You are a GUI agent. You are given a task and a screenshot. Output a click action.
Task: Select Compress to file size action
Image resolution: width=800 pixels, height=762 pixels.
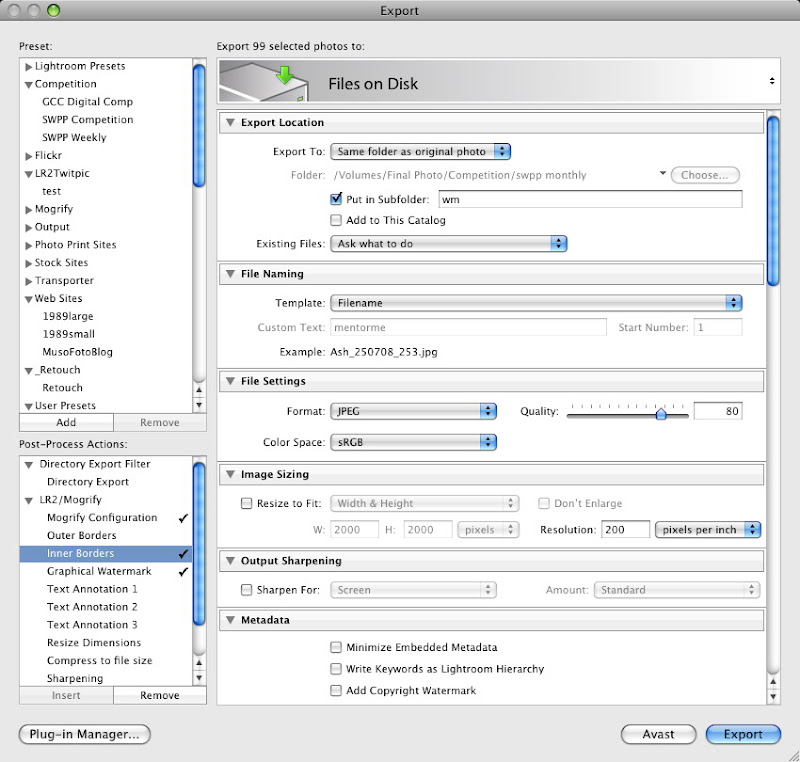(99, 661)
